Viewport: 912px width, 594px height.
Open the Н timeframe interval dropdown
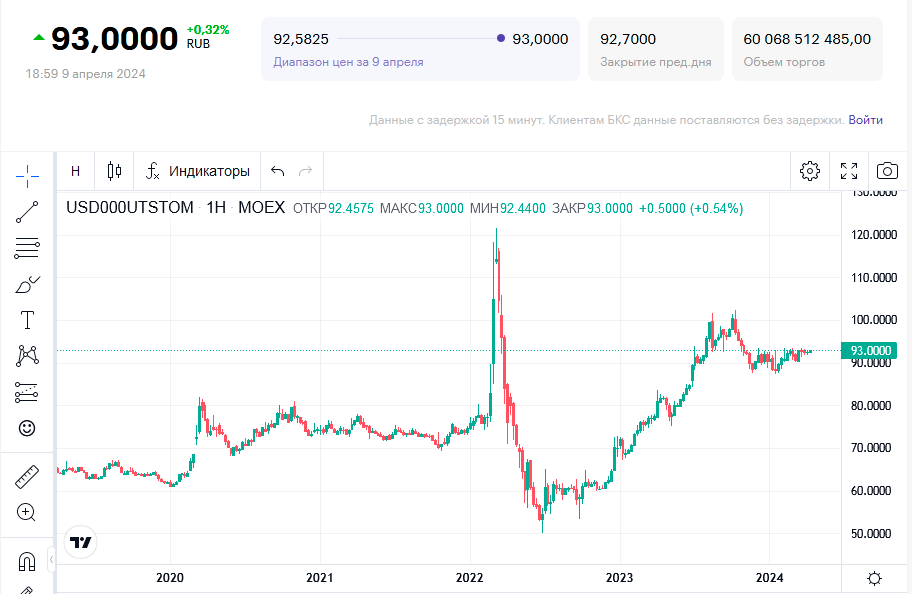coord(75,171)
